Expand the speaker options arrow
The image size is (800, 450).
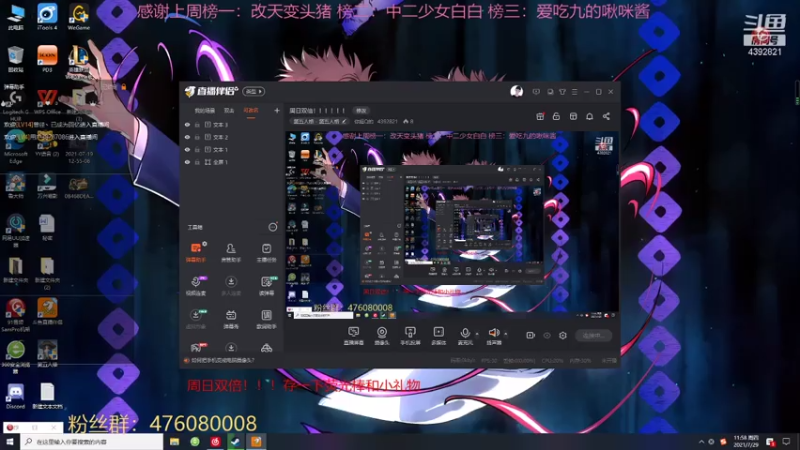[506, 334]
